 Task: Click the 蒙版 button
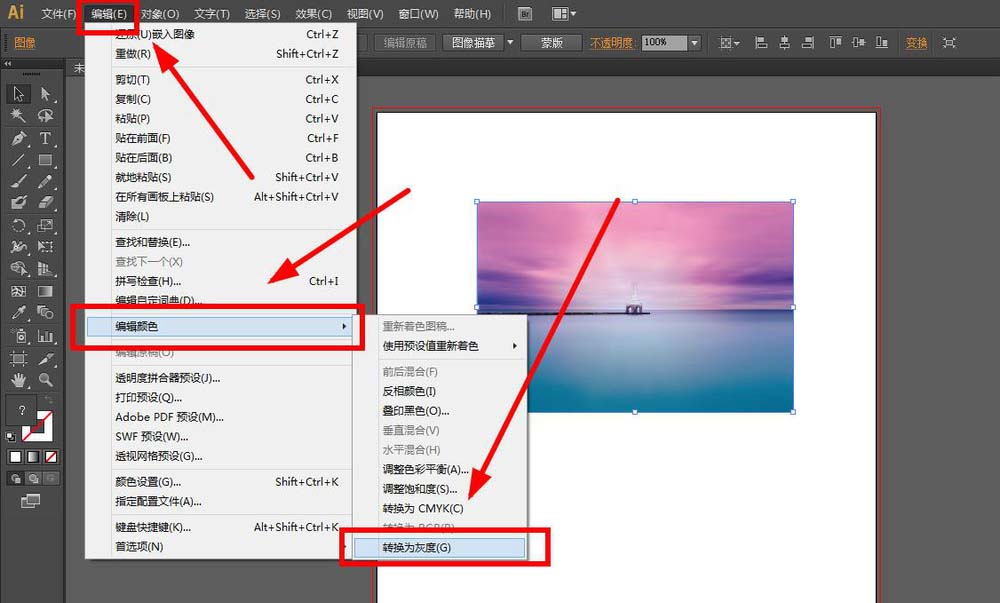pos(551,42)
